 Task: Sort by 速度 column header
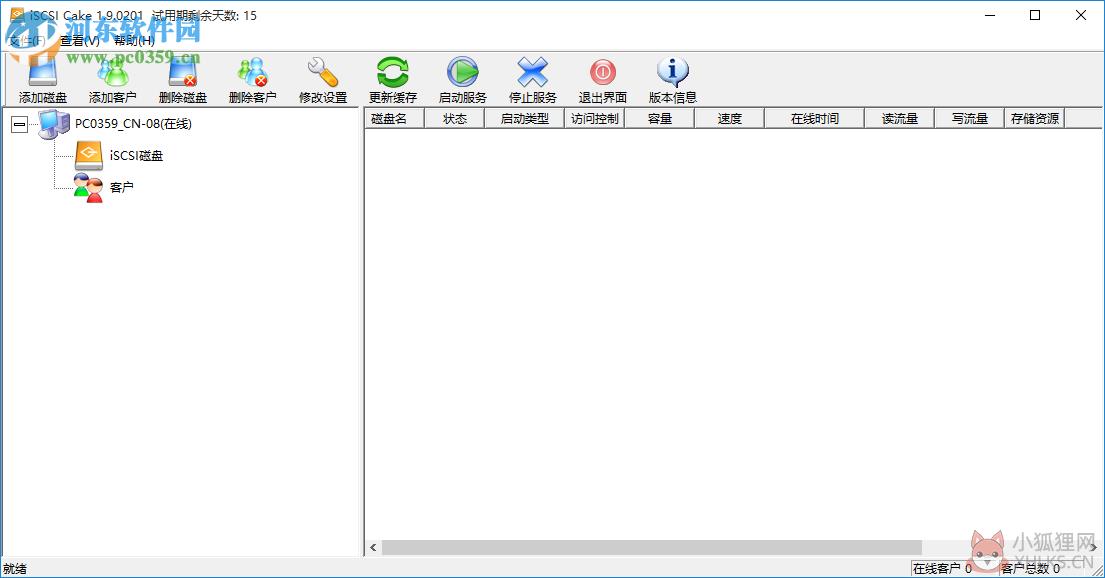[x=729, y=118]
